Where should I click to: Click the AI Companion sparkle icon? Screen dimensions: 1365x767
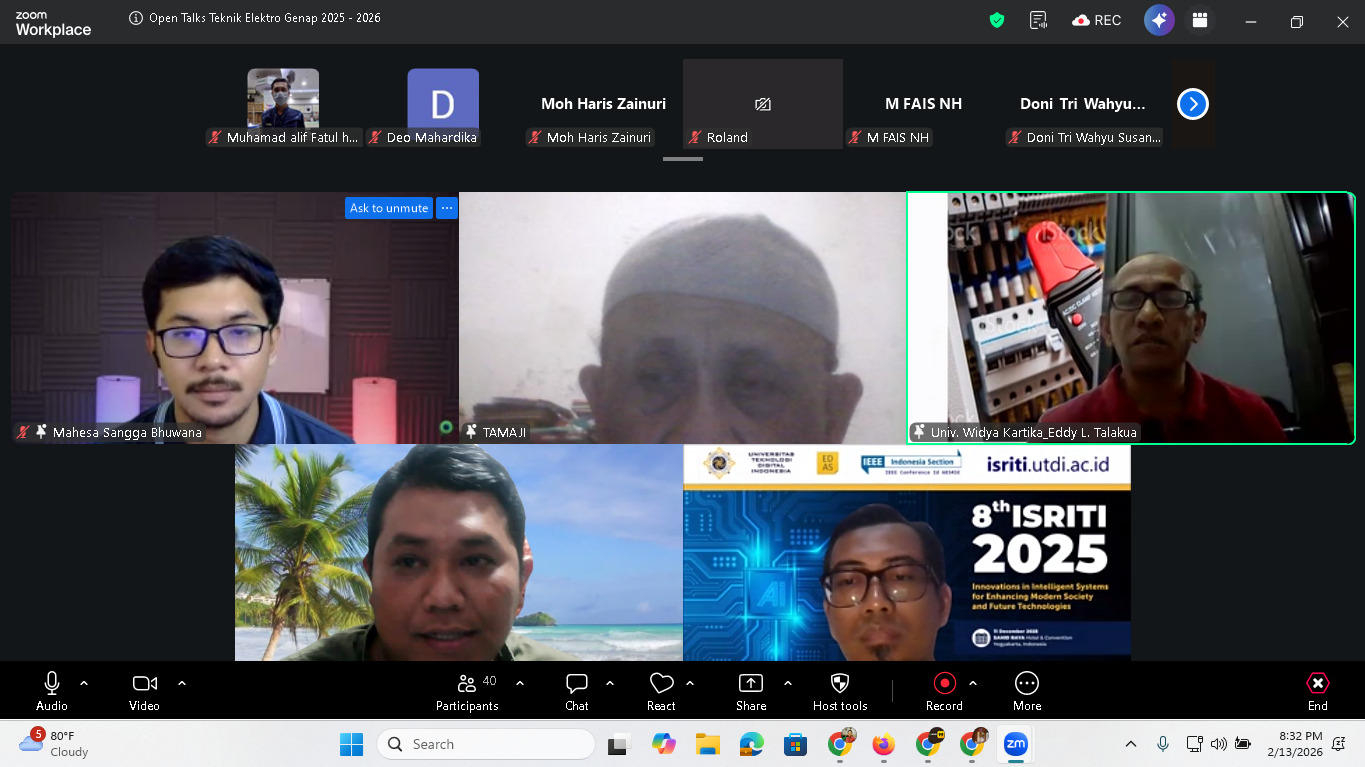[1159, 20]
